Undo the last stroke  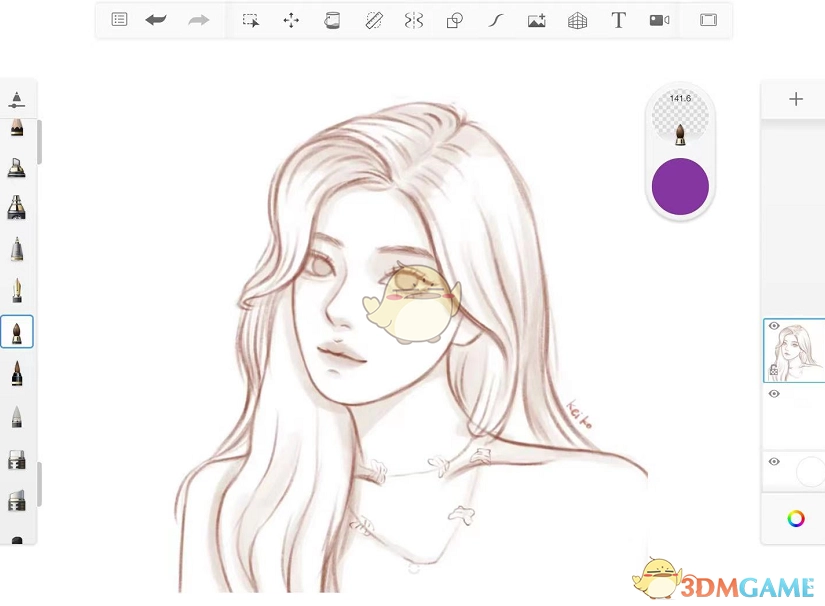[156, 20]
